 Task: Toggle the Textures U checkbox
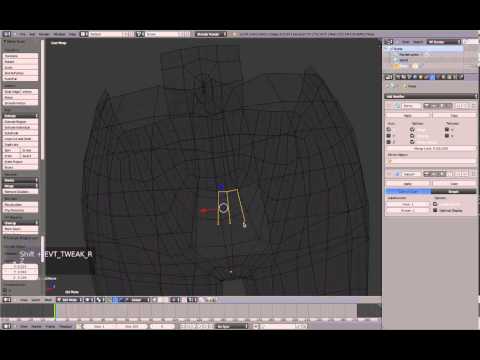(x=447, y=129)
